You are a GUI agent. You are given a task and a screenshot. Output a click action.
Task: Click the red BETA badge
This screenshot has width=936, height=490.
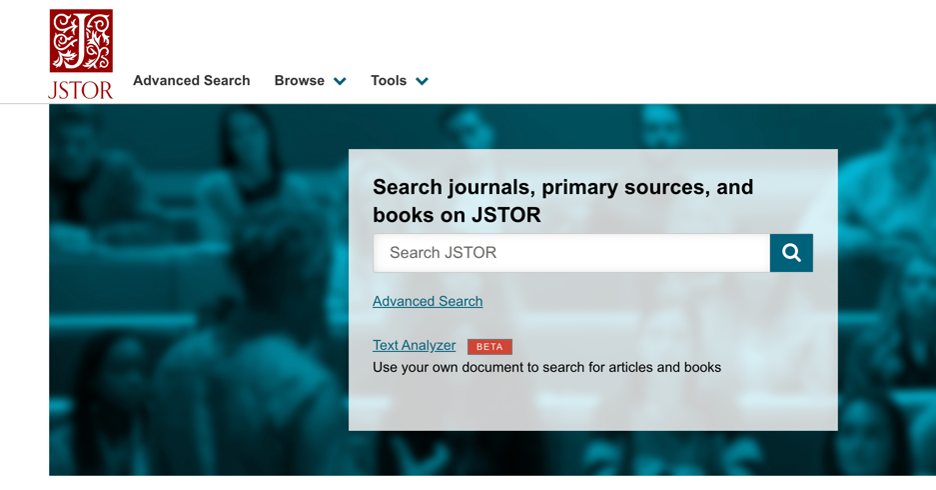tap(489, 347)
